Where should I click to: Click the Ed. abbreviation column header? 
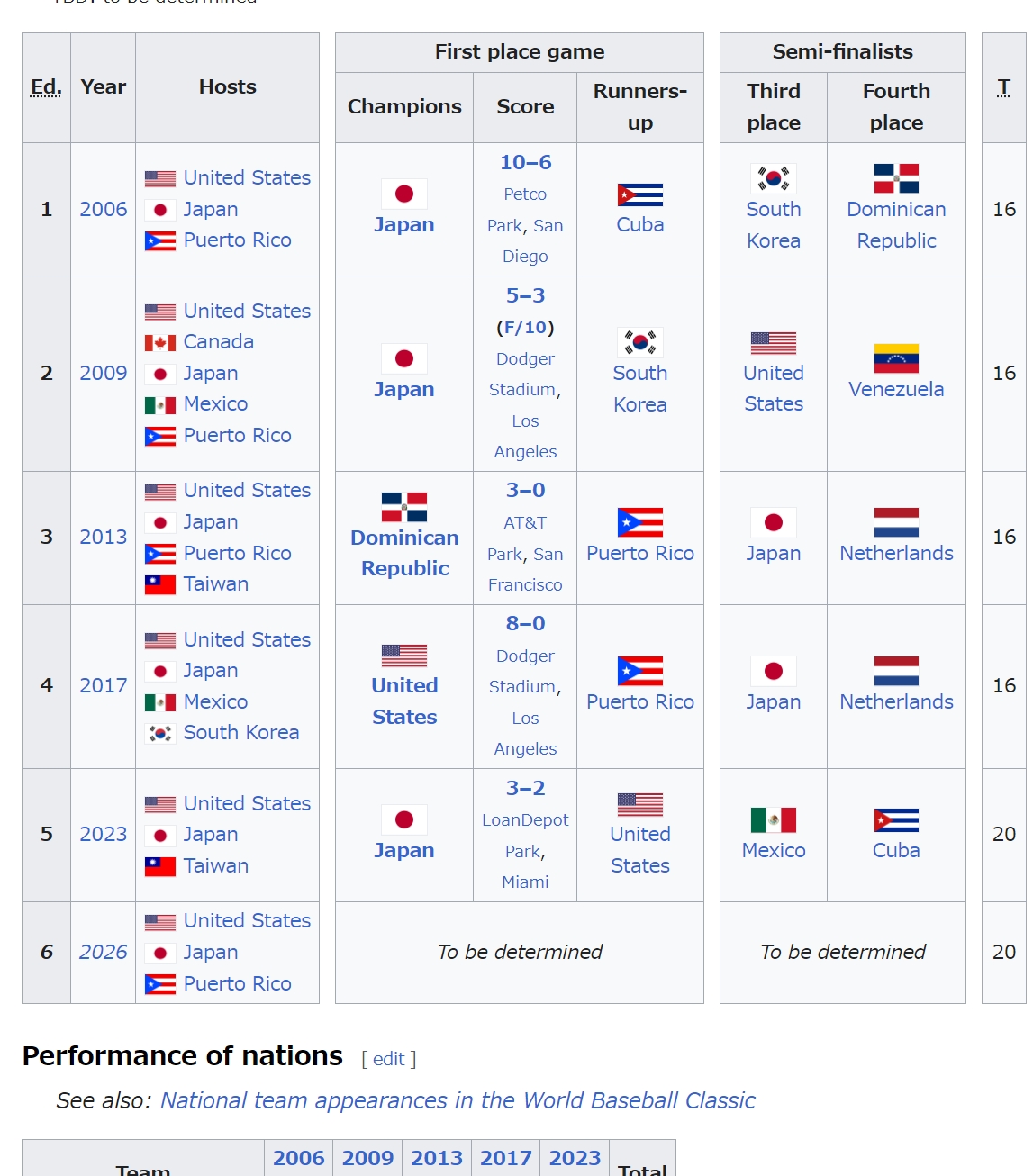coord(46,87)
